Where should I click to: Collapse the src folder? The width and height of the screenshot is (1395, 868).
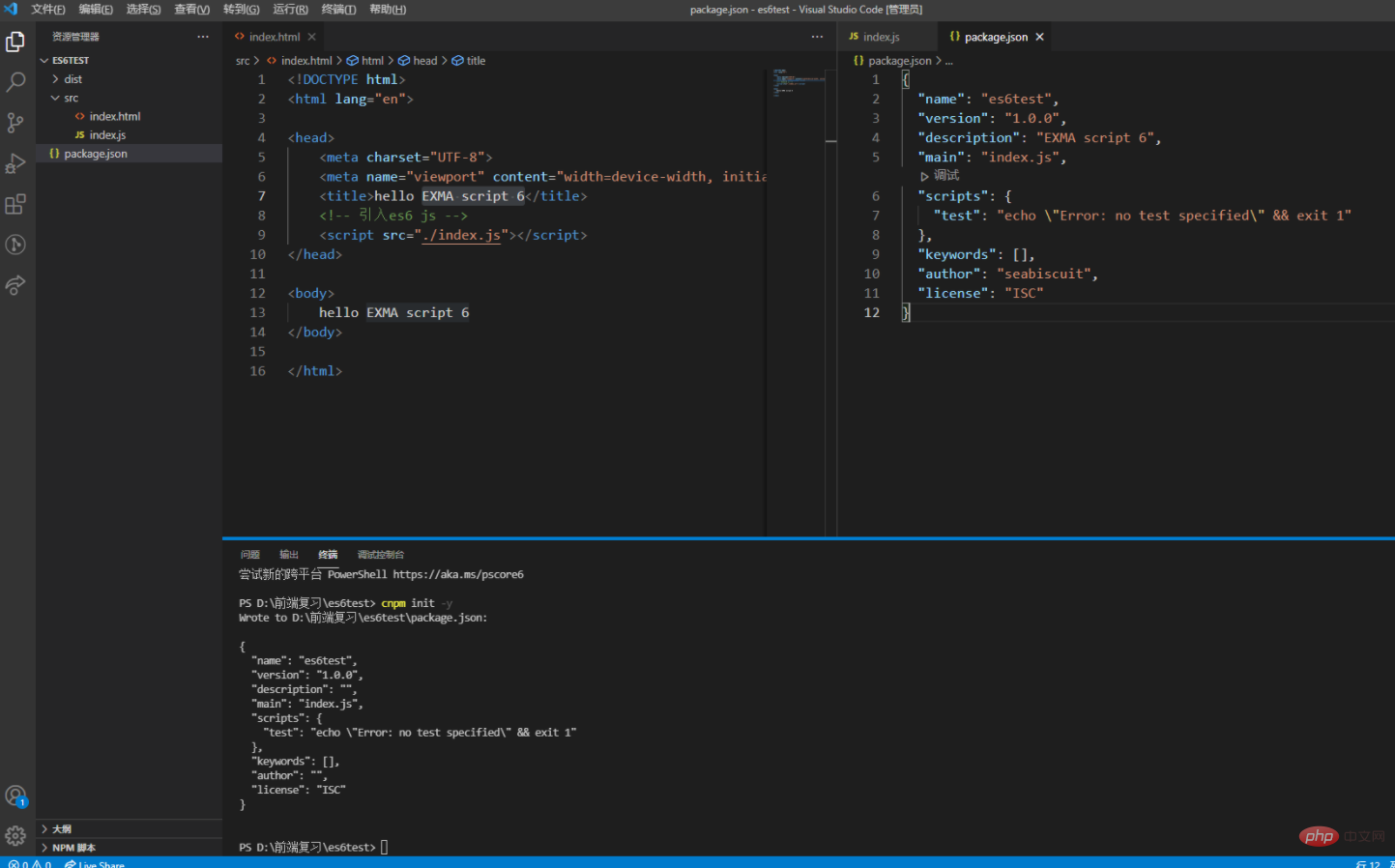point(71,98)
